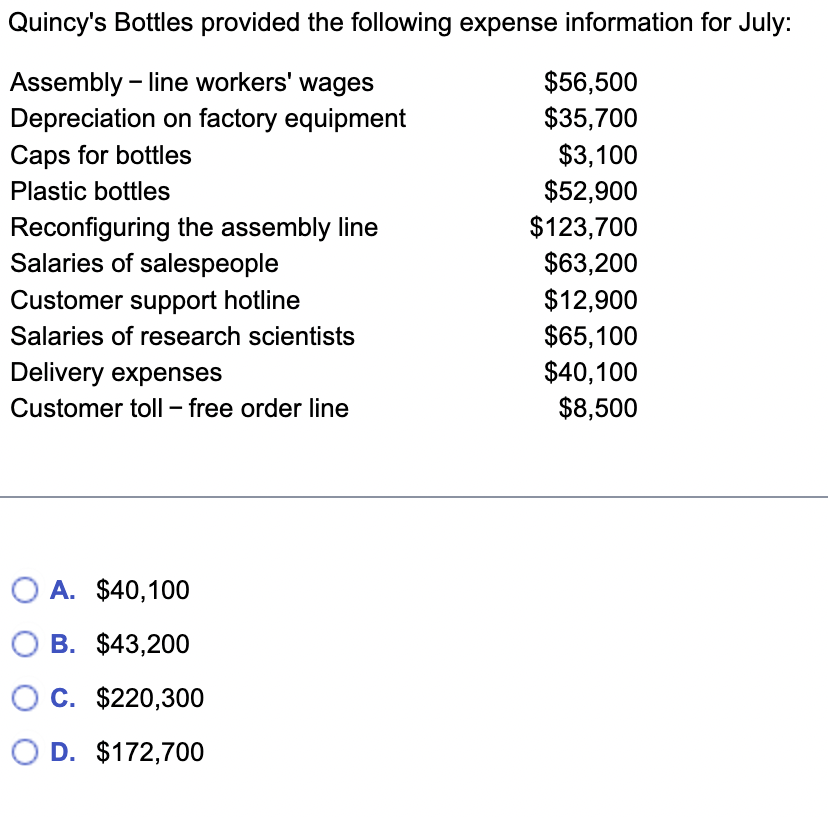This screenshot has width=828, height=818.
Task: Click the letter A option label
Action: tap(62, 590)
